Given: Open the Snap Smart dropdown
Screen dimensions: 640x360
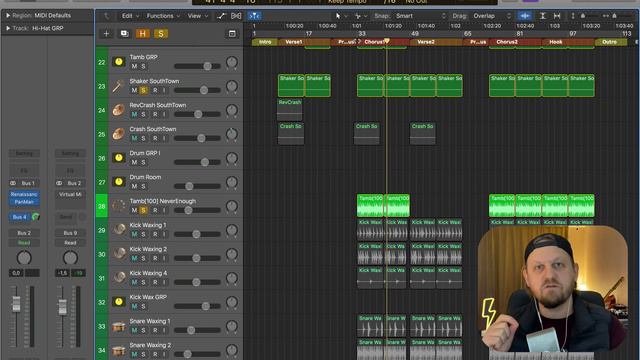Looking at the screenshot, I should tap(421, 16).
